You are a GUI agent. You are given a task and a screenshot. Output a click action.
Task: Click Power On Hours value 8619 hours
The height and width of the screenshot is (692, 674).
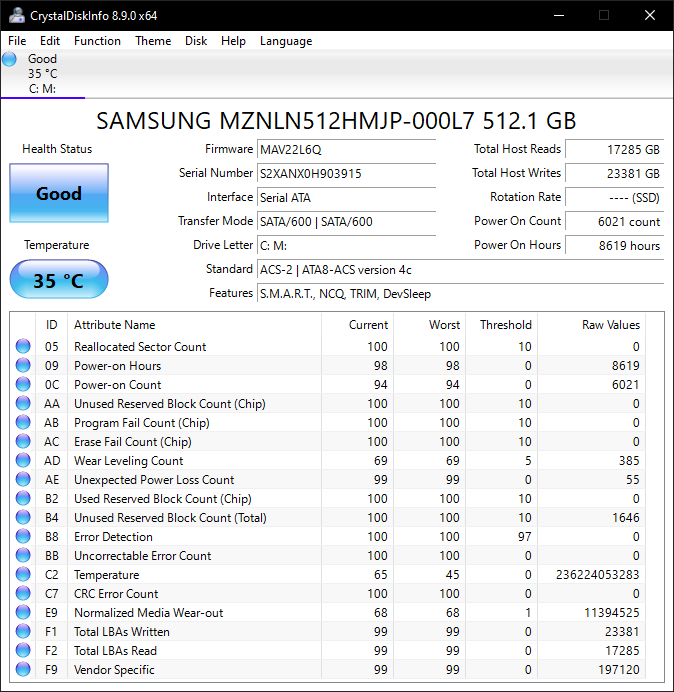(614, 245)
